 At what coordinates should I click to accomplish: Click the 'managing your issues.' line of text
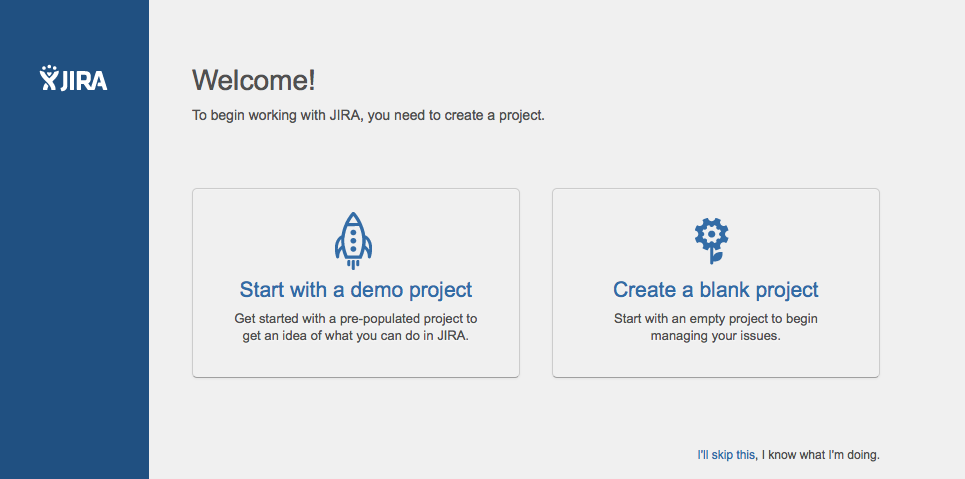coord(716,337)
